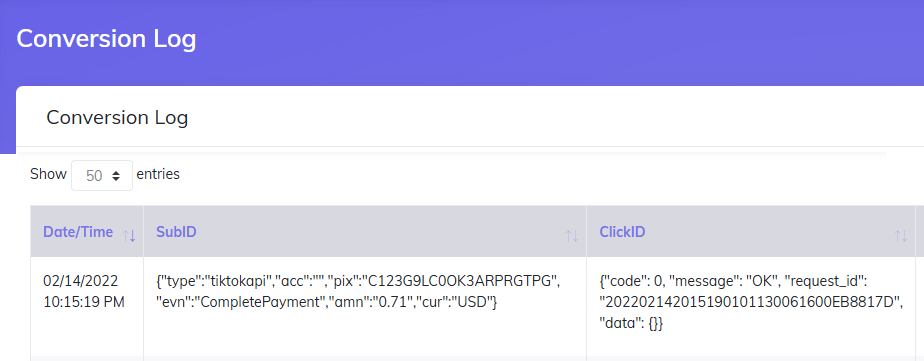Screen dimensions: 924x361
Task: Click the Show label before the entries selector
Action: tap(48, 174)
